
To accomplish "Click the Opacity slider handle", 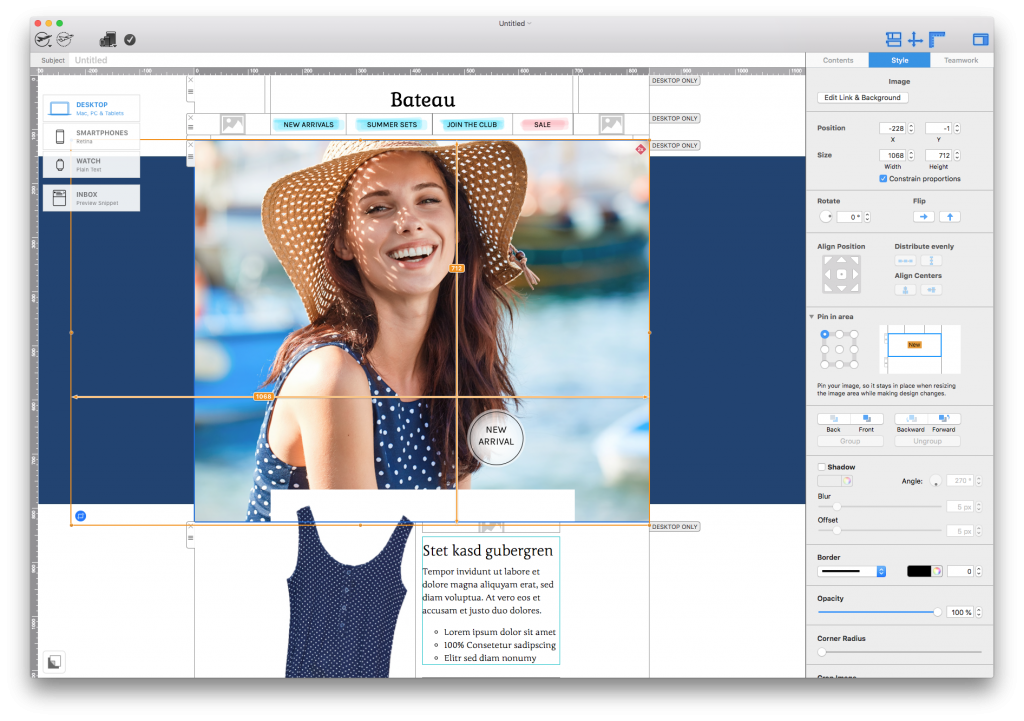I will pos(937,613).
